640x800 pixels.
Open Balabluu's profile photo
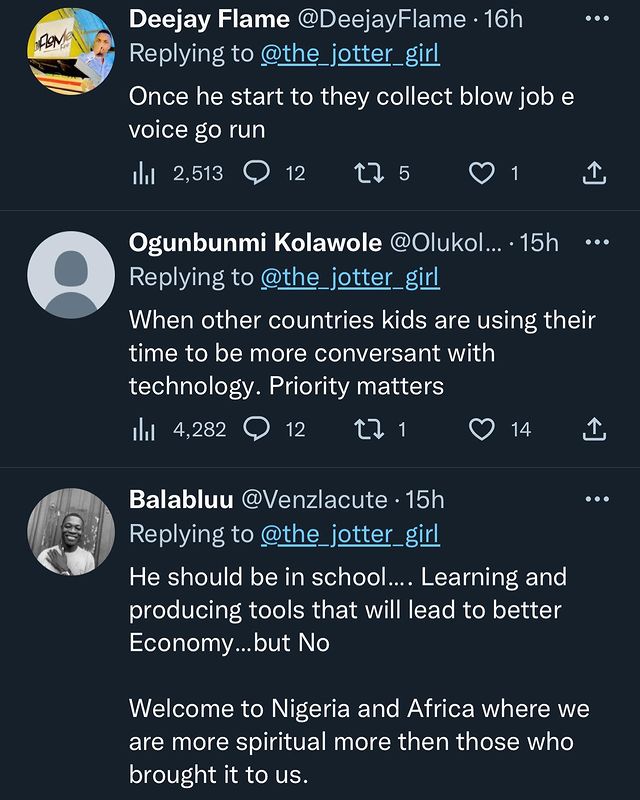[x=68, y=530]
